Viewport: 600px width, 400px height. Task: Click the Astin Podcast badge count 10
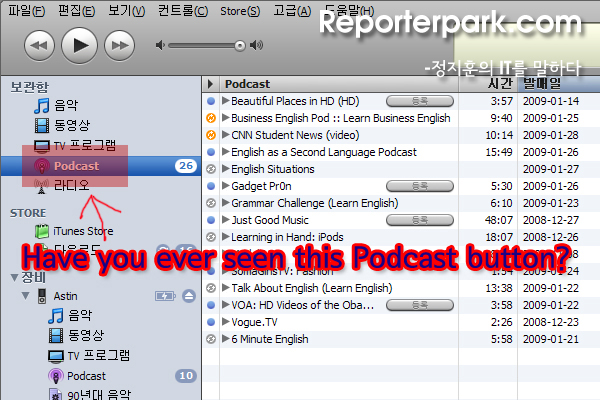point(186,376)
